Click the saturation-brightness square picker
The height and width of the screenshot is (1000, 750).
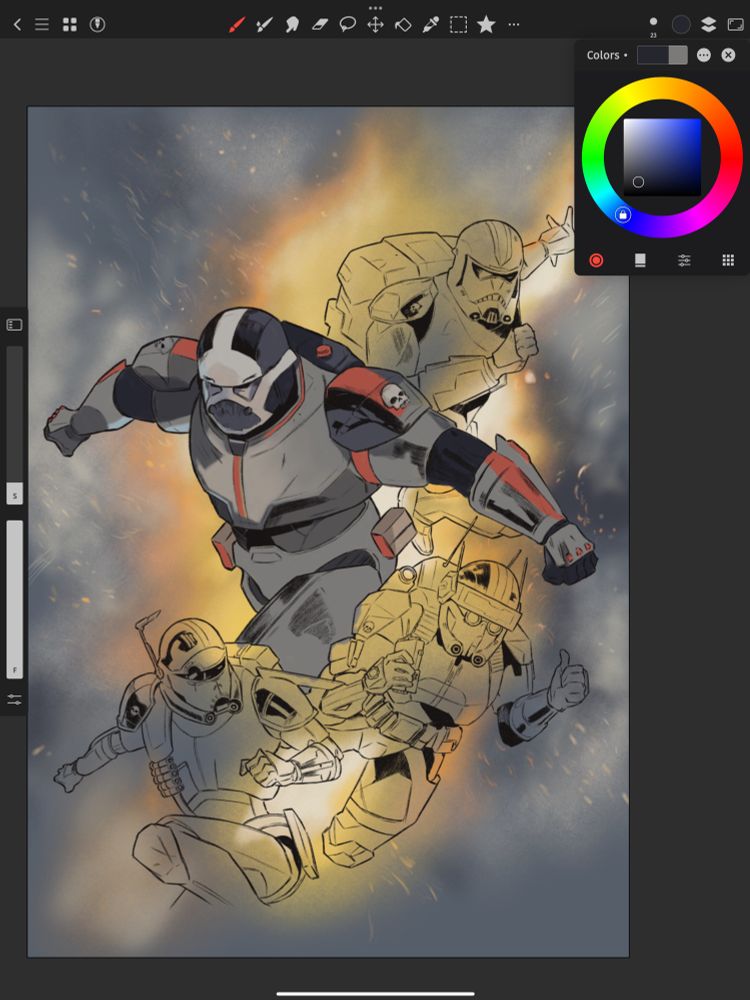point(662,157)
